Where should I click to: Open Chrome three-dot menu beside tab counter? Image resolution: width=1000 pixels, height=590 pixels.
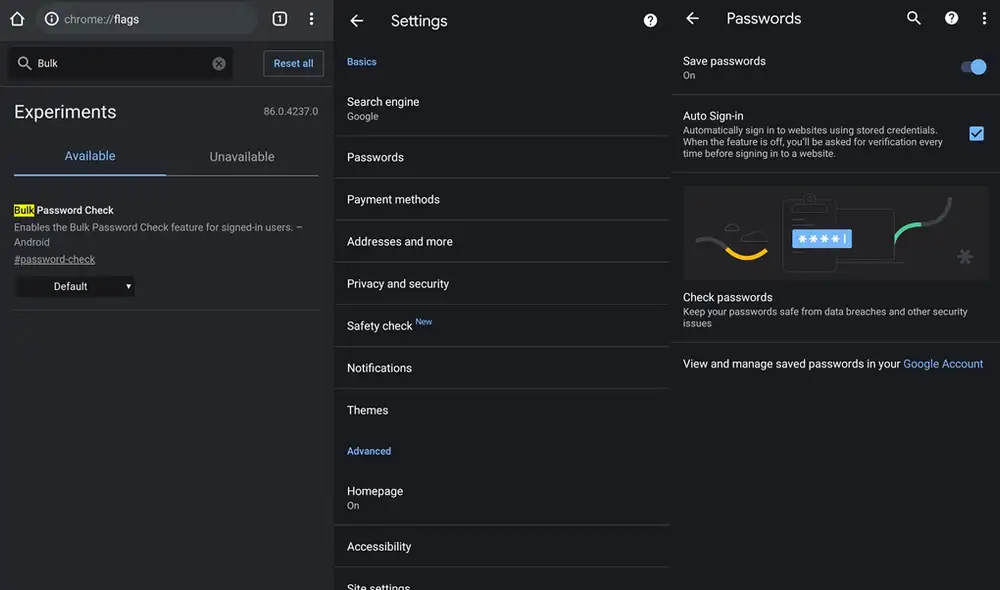coord(312,19)
